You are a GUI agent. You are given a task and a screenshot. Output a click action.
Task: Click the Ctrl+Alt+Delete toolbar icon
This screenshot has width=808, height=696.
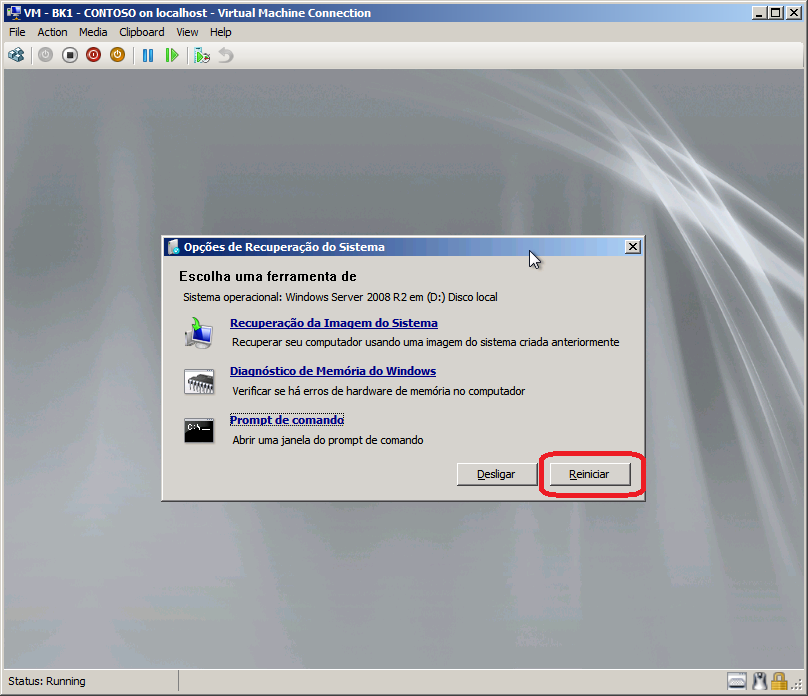pyautogui.click(x=16, y=55)
